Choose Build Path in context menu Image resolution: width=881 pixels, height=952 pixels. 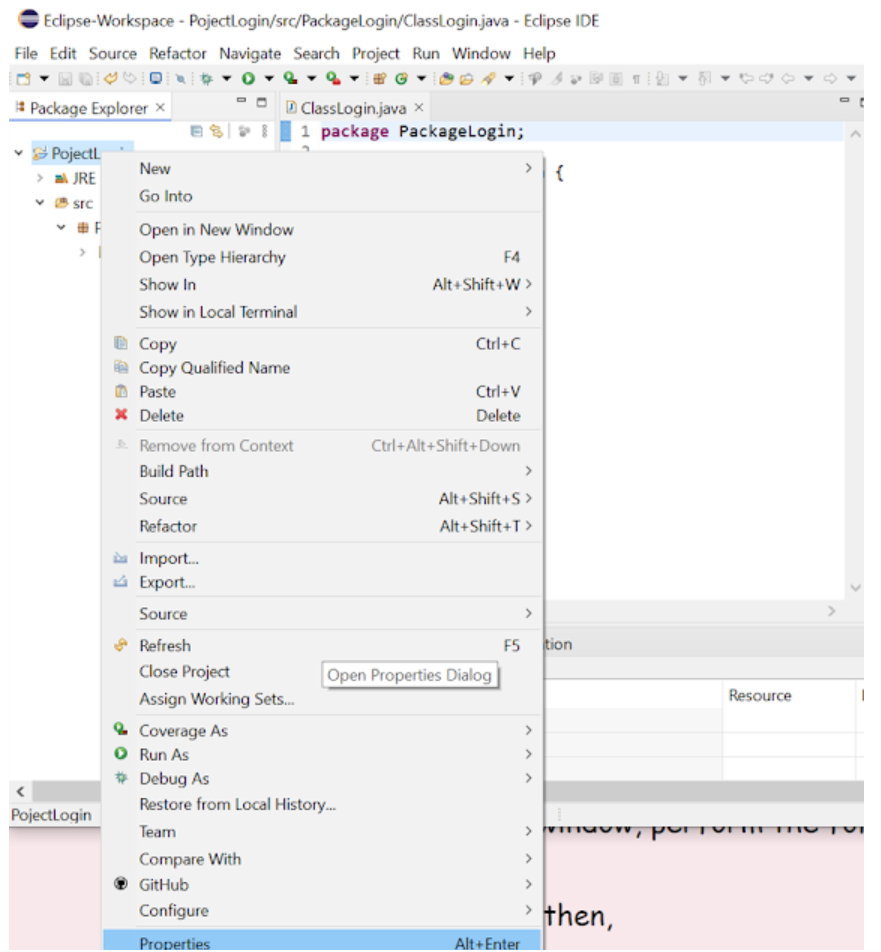pos(322,471)
